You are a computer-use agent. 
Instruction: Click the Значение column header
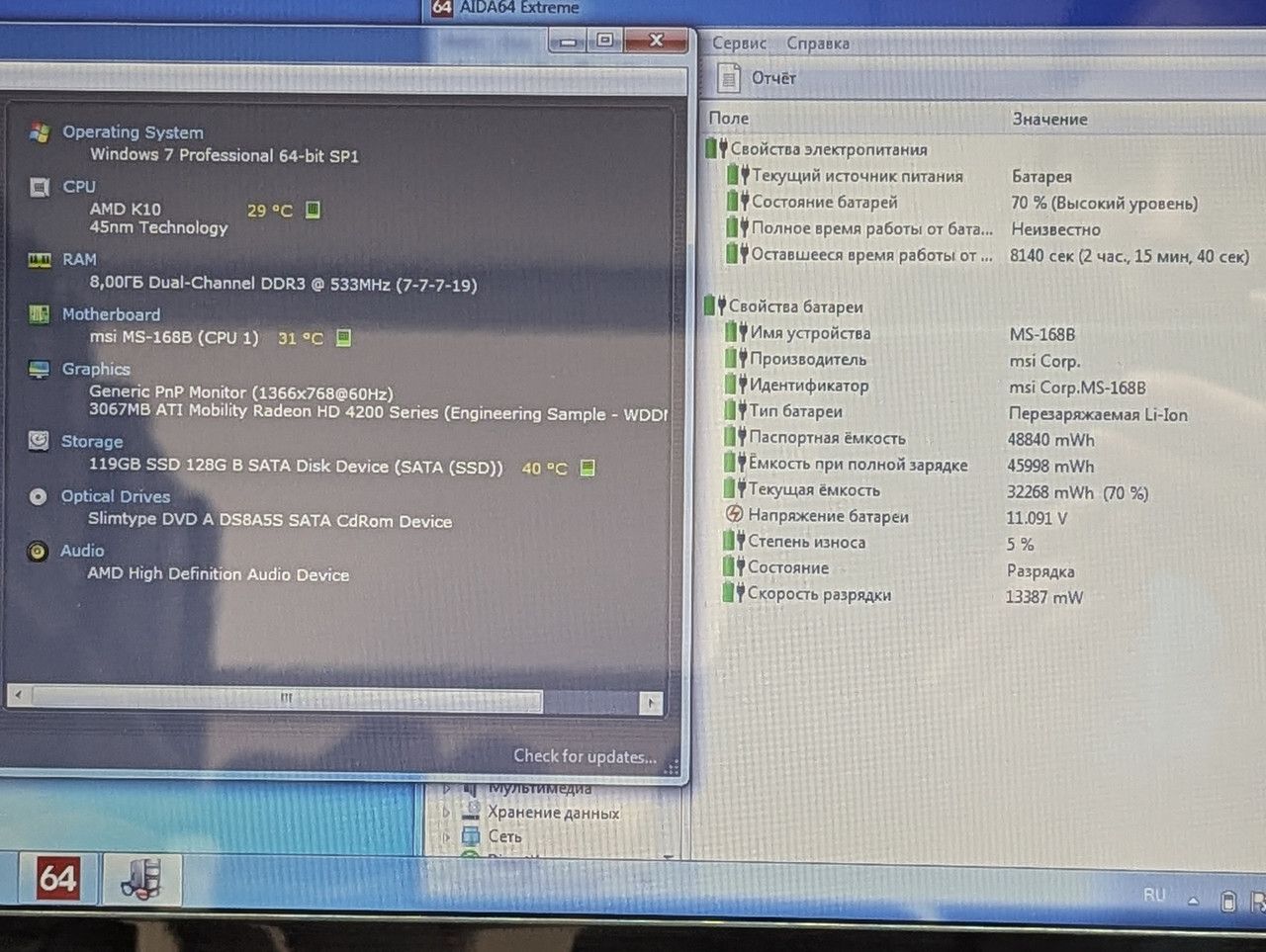pos(1049,120)
